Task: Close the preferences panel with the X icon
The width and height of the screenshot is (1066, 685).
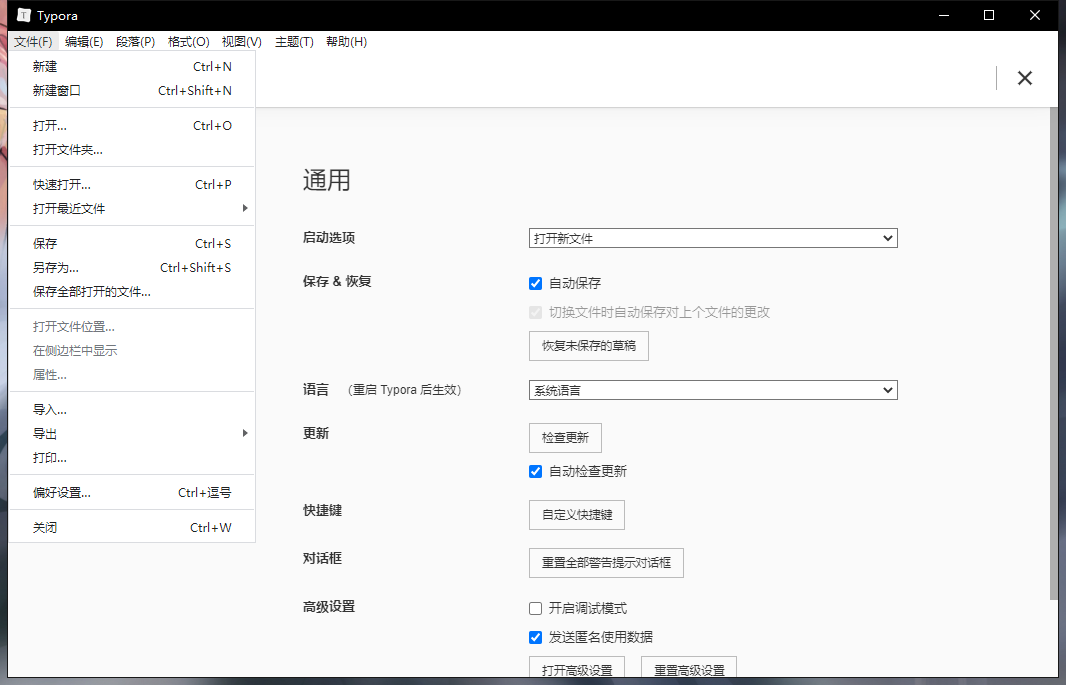Action: point(1024,77)
